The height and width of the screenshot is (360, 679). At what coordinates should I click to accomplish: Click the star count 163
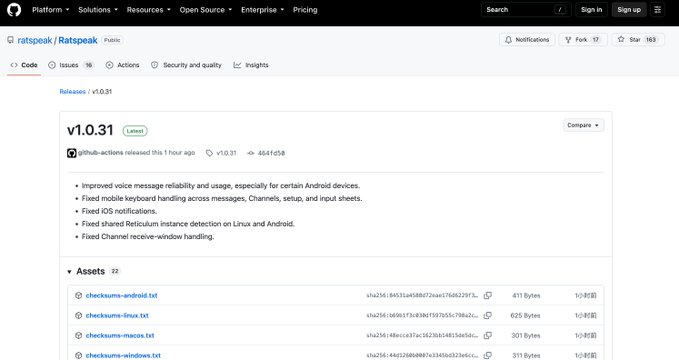click(x=651, y=39)
